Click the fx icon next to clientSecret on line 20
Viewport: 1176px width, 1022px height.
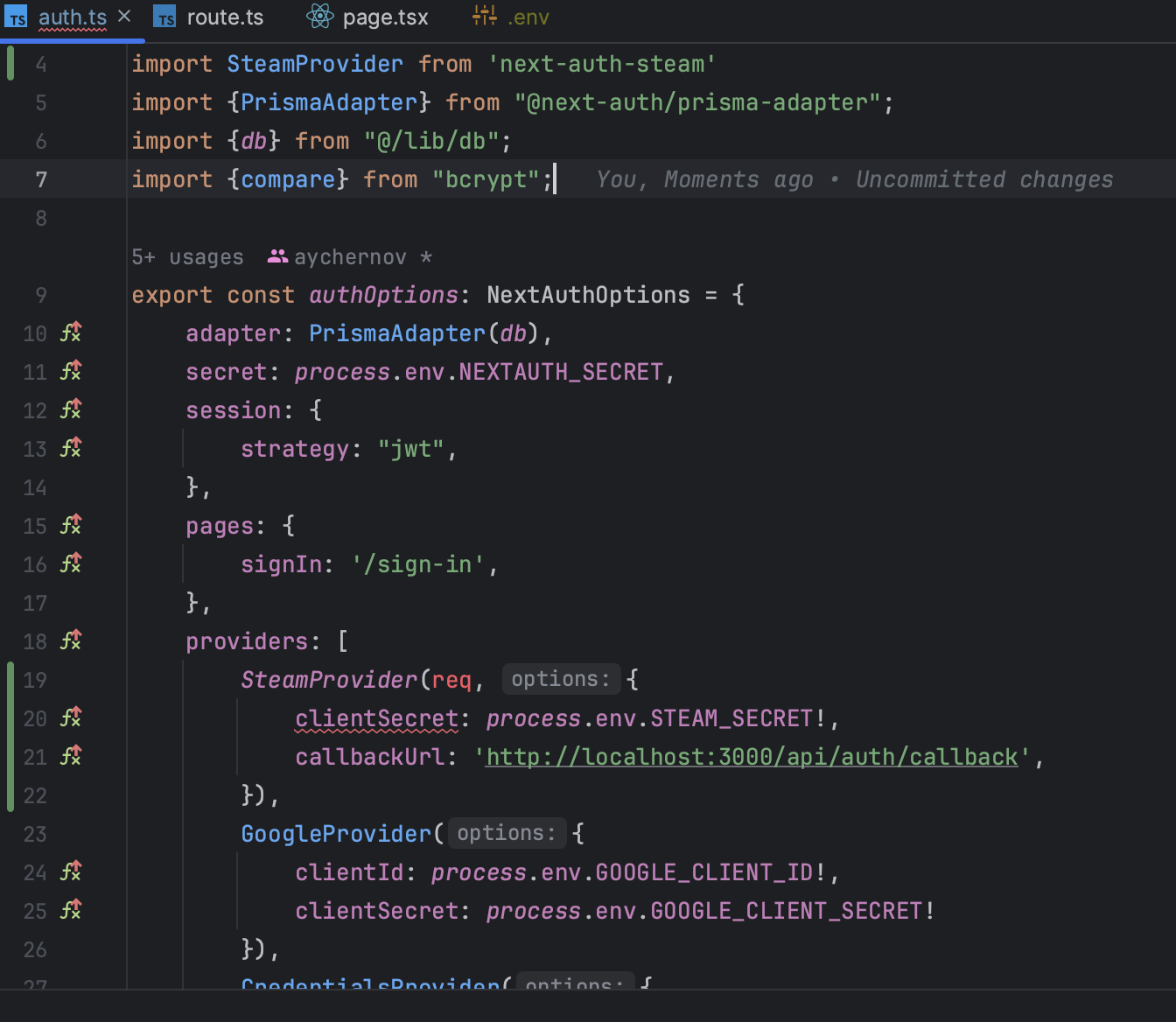71,717
